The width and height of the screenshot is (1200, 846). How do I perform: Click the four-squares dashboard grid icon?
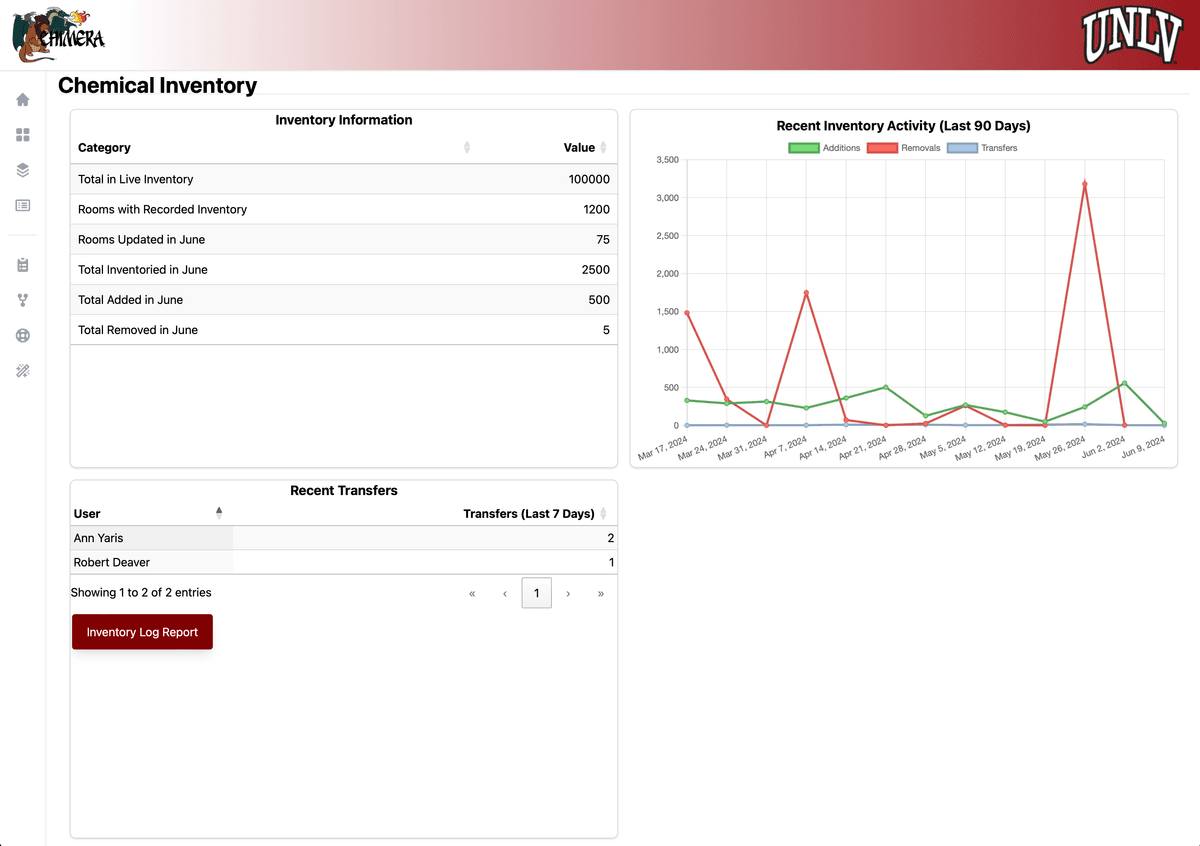point(23,135)
